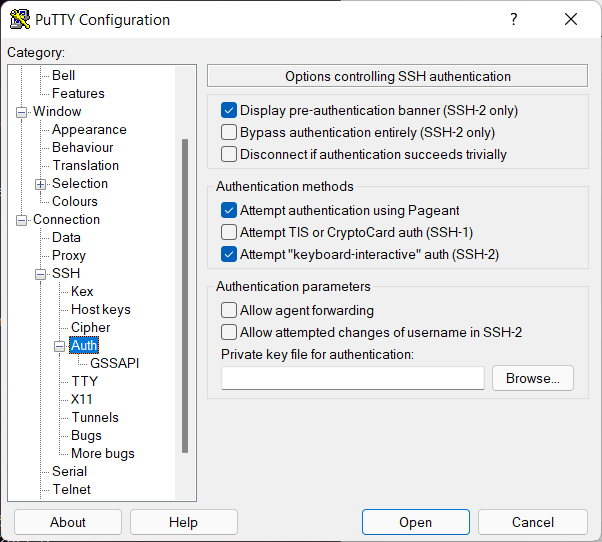Open the More bugs category

[103, 454]
